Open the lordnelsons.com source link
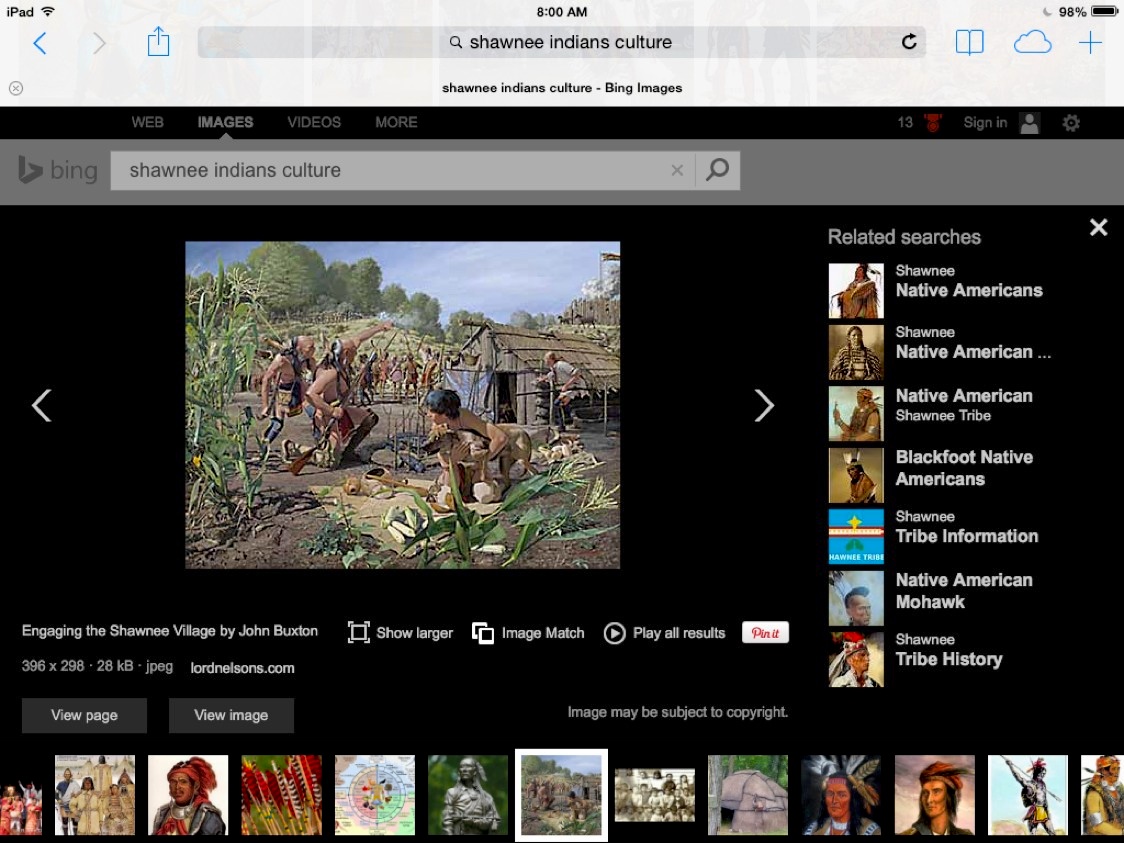The height and width of the screenshot is (843, 1124). pyautogui.click(x=242, y=668)
